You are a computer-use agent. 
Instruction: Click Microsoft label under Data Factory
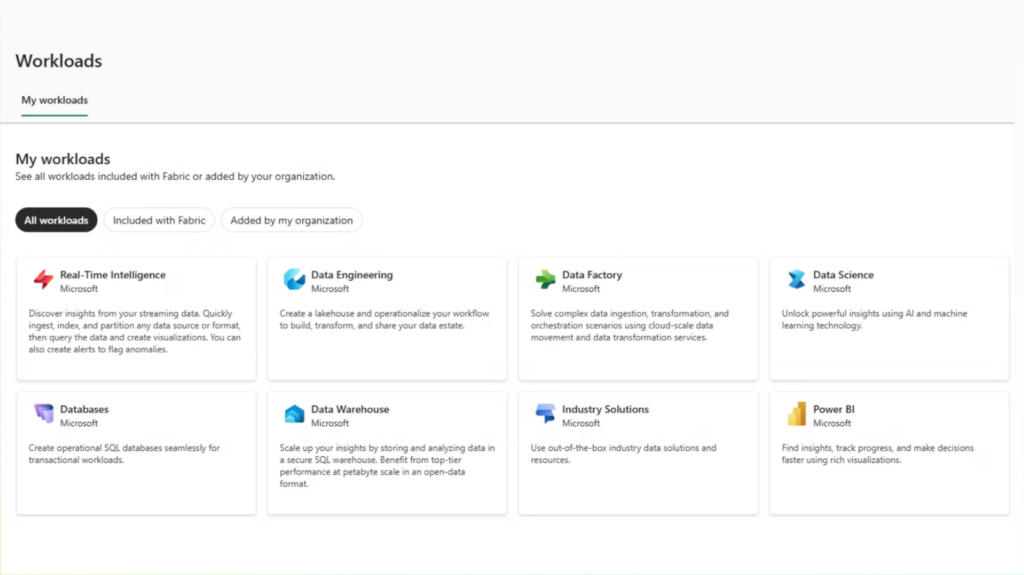tap(581, 289)
